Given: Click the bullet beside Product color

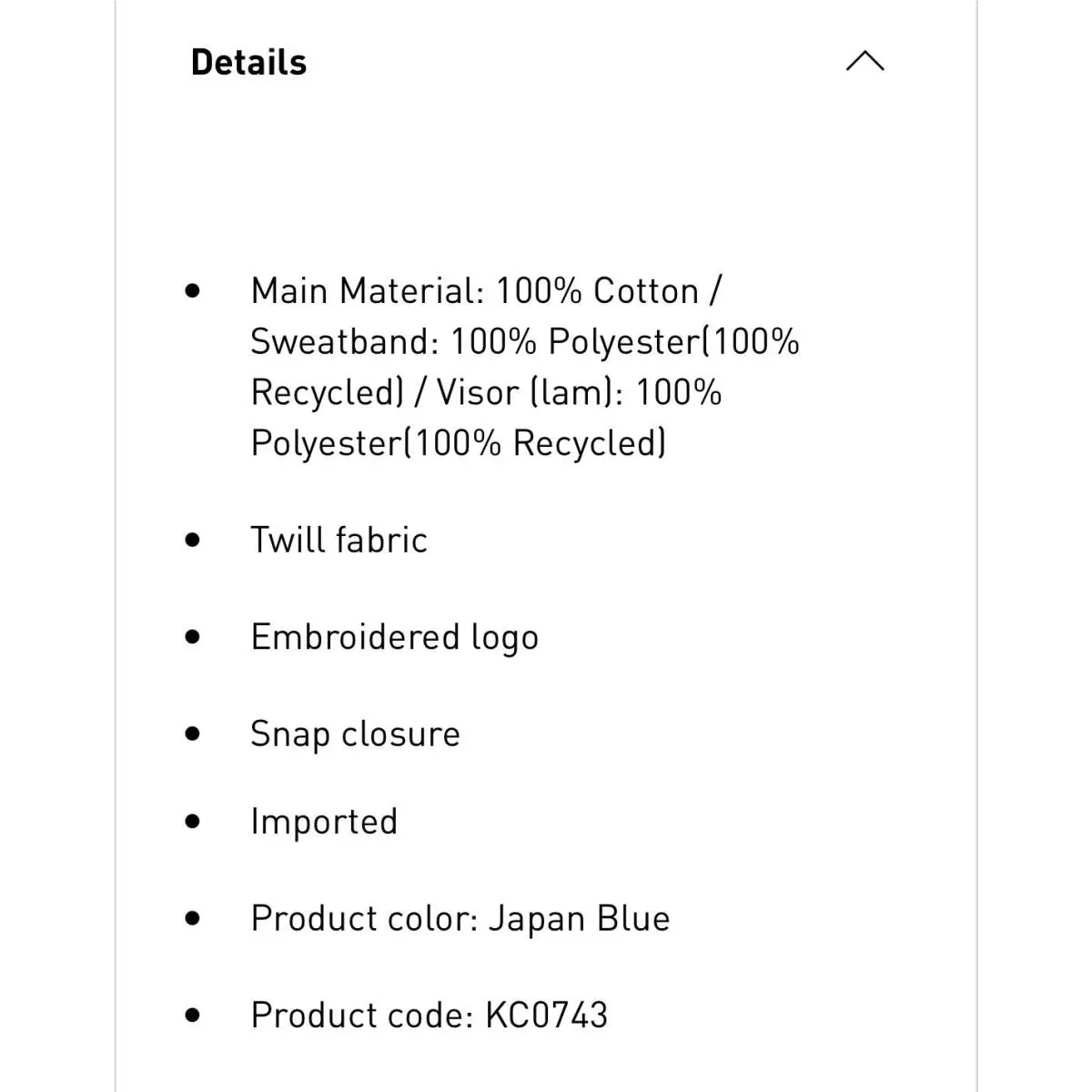Looking at the screenshot, I should pyautogui.click(x=192, y=918).
